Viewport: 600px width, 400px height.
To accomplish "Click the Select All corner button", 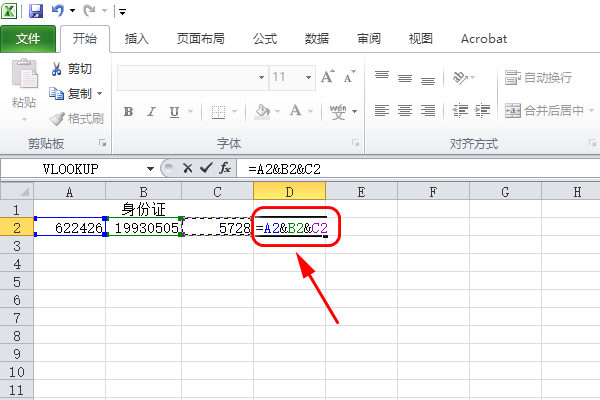I will tap(17, 191).
